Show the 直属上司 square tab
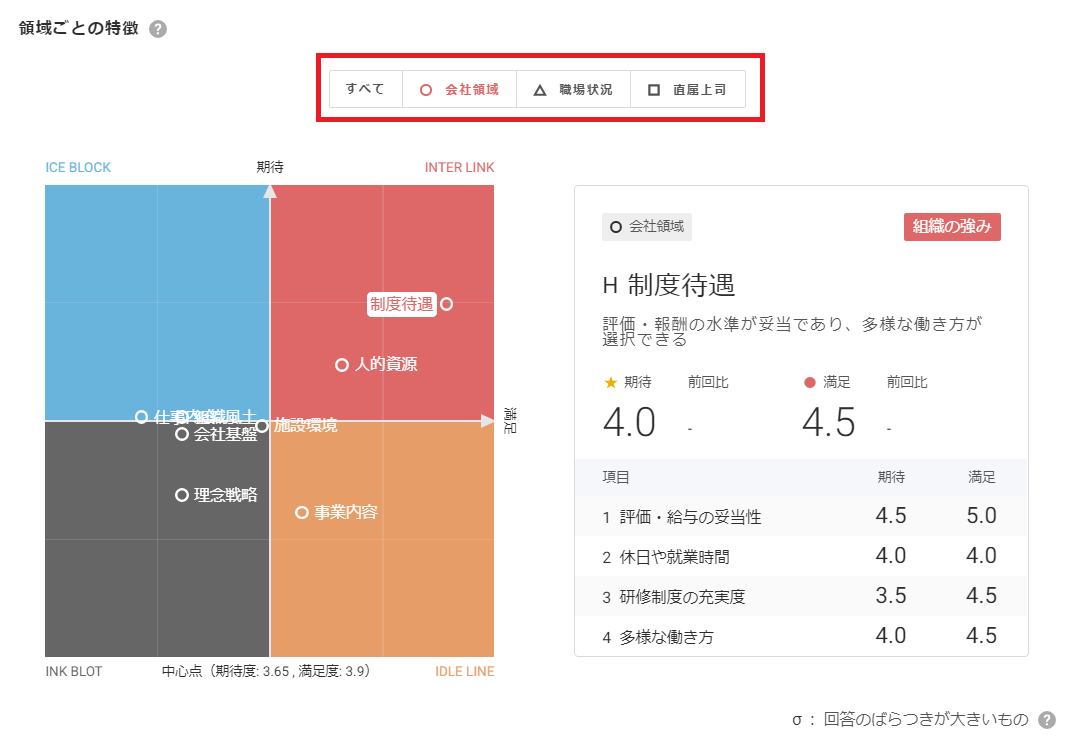This screenshot has height=742, width=1075. (687, 90)
